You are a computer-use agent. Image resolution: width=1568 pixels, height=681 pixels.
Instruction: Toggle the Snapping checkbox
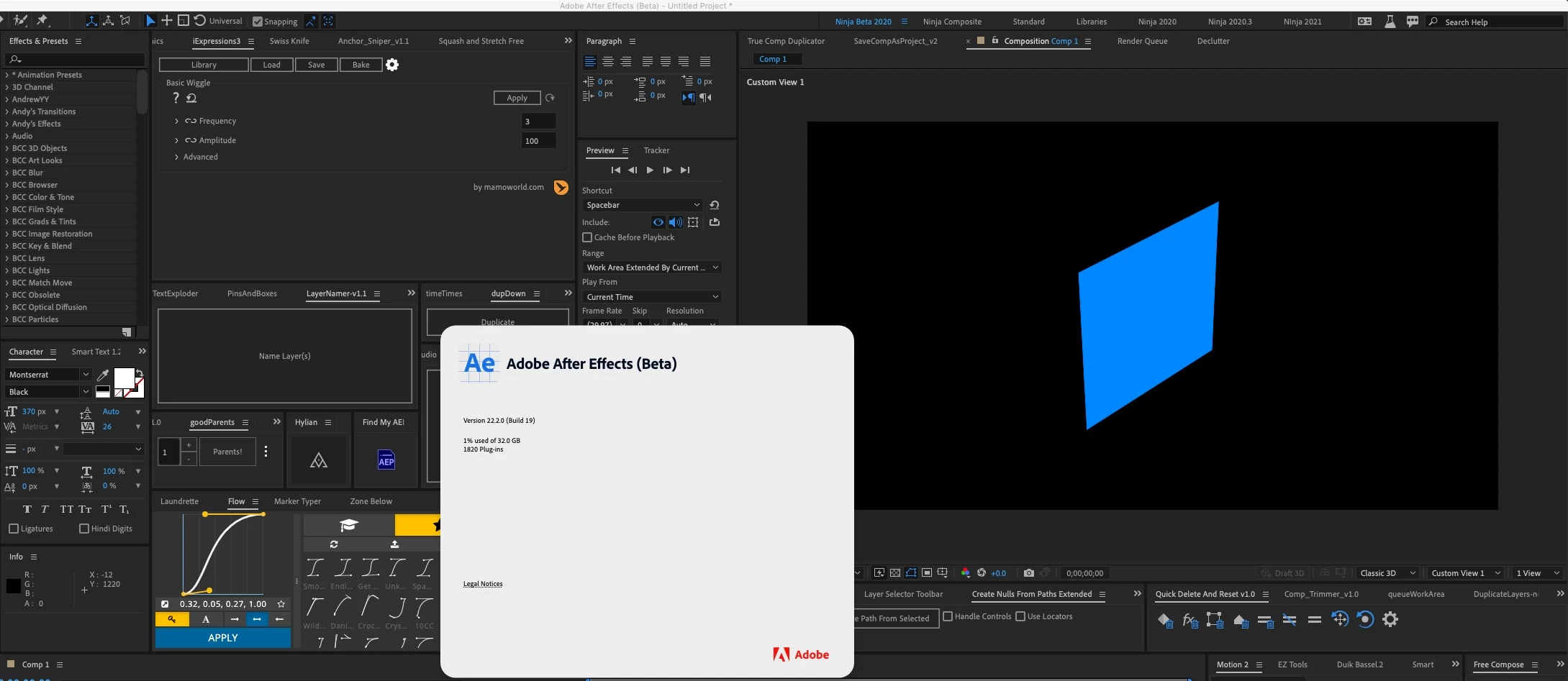258,22
